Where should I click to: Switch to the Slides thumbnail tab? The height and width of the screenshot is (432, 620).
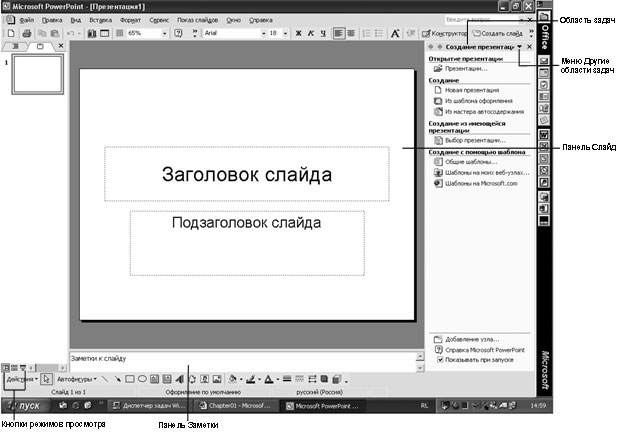click(38, 46)
